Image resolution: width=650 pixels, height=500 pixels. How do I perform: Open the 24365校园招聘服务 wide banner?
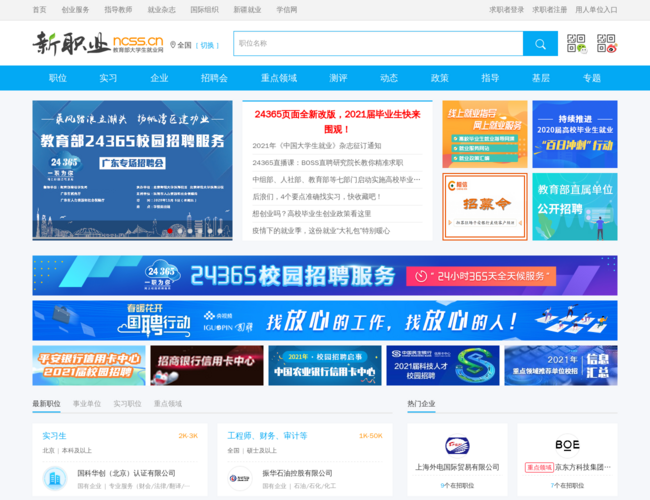325,275
